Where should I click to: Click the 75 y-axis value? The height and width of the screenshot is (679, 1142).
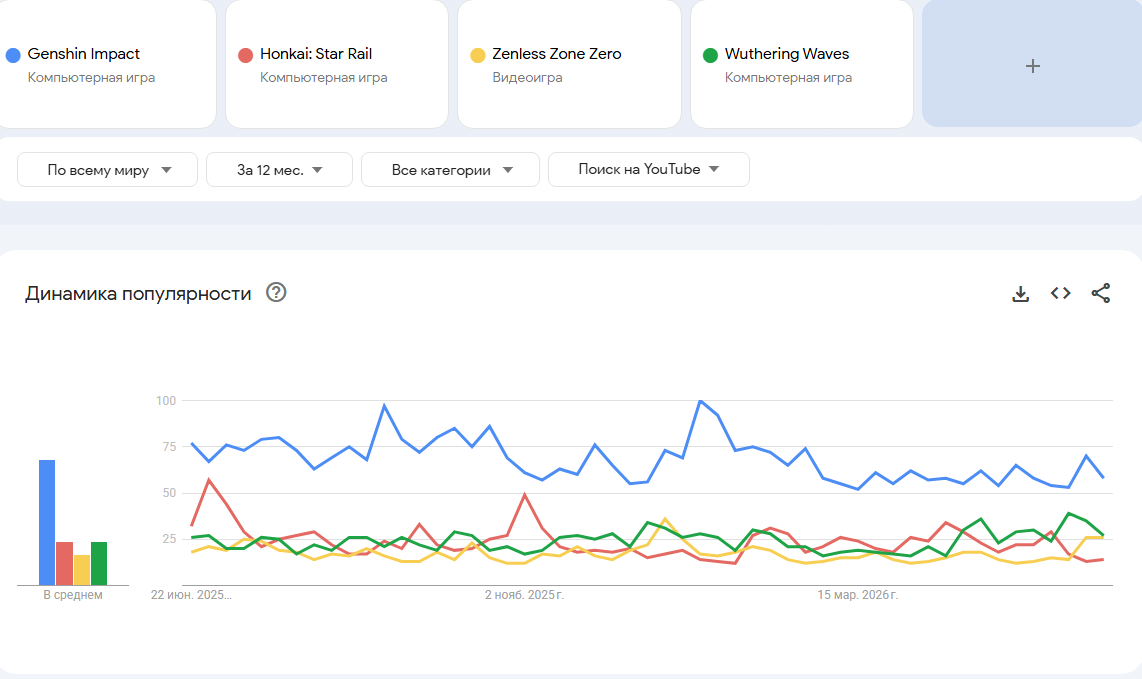pos(170,447)
